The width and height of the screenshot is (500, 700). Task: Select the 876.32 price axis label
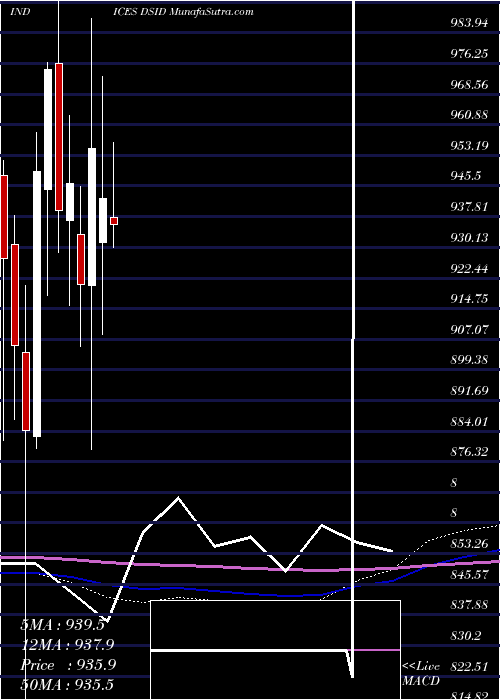469,452
